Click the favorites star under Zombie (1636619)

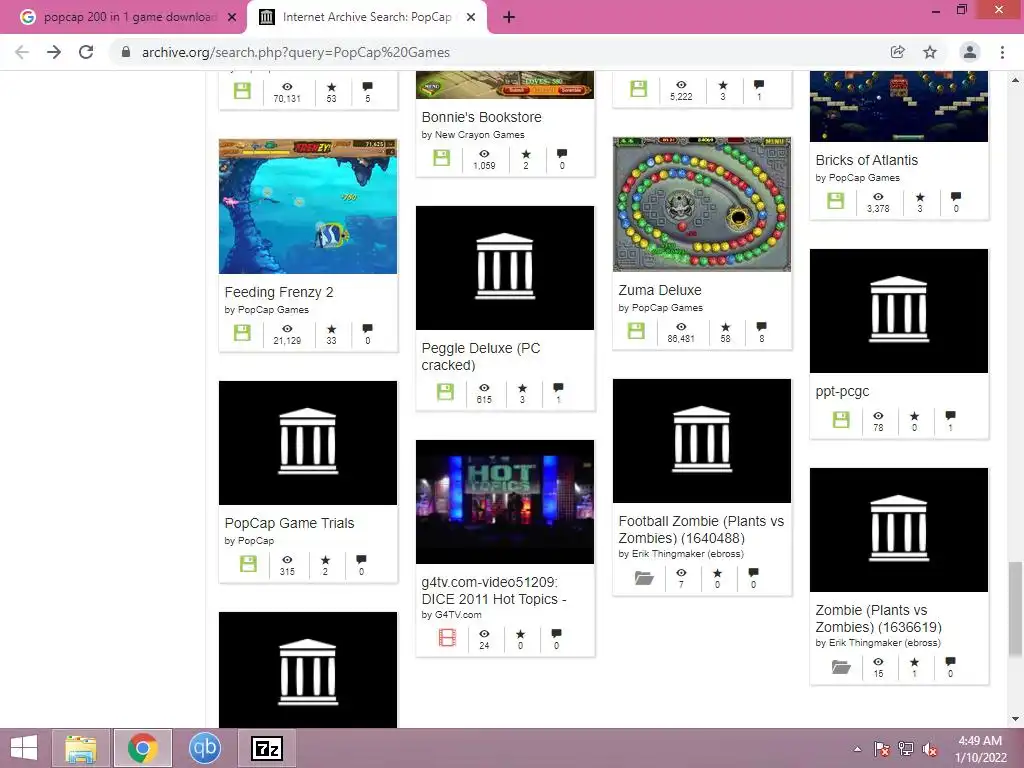pos(914,662)
